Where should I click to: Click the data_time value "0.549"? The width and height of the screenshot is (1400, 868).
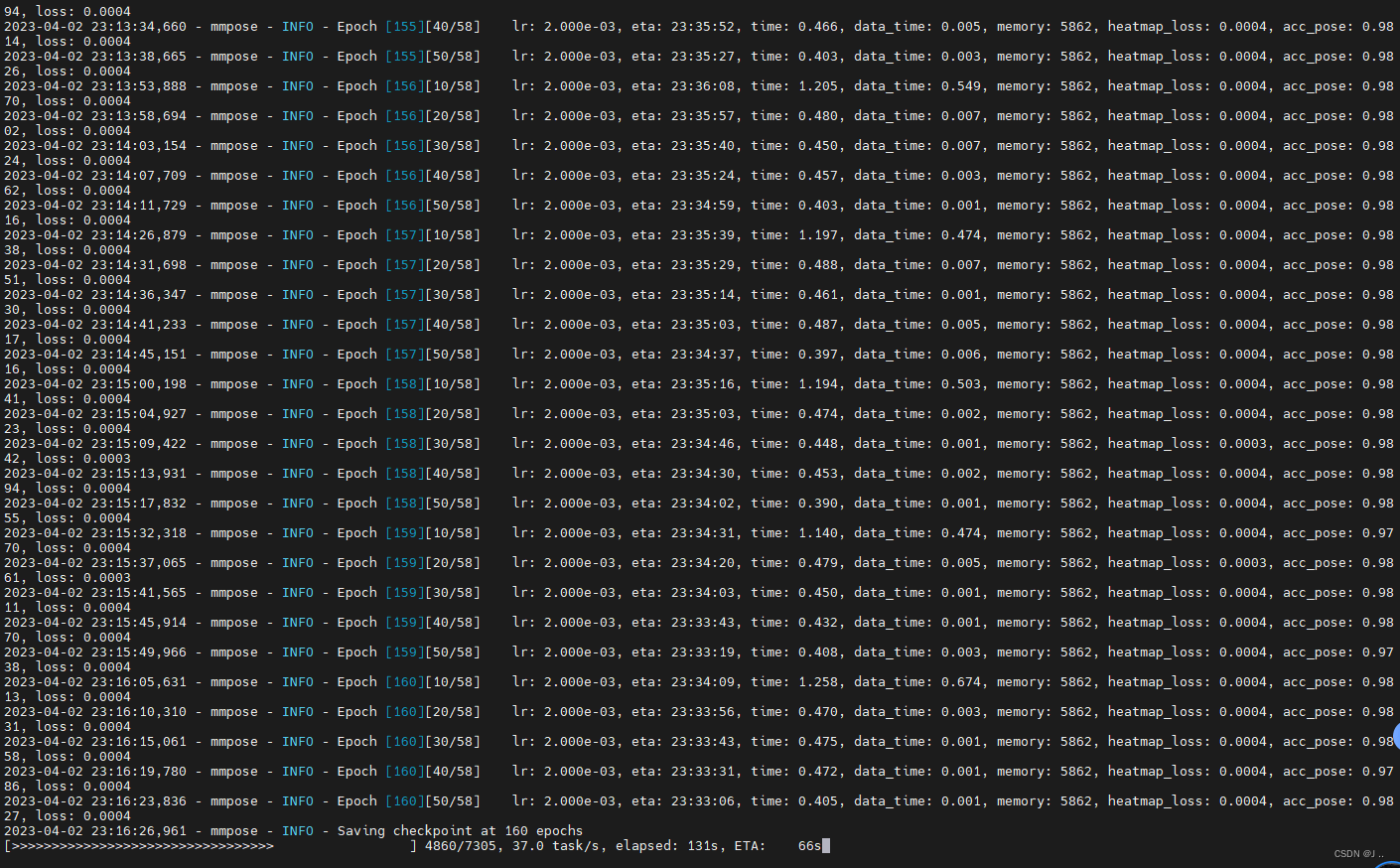[x=960, y=86]
